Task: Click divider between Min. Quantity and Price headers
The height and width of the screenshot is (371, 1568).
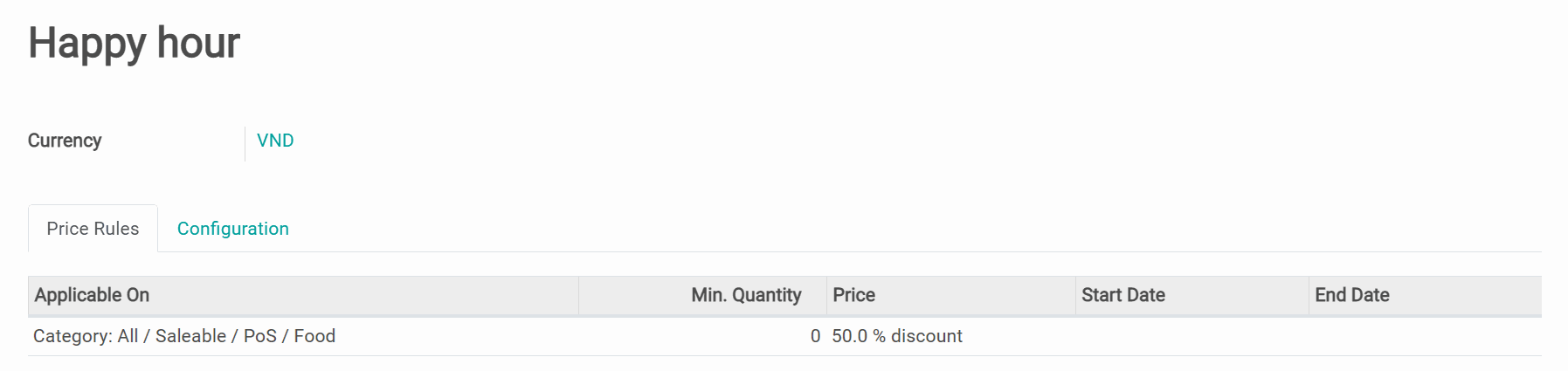Action: (826, 295)
